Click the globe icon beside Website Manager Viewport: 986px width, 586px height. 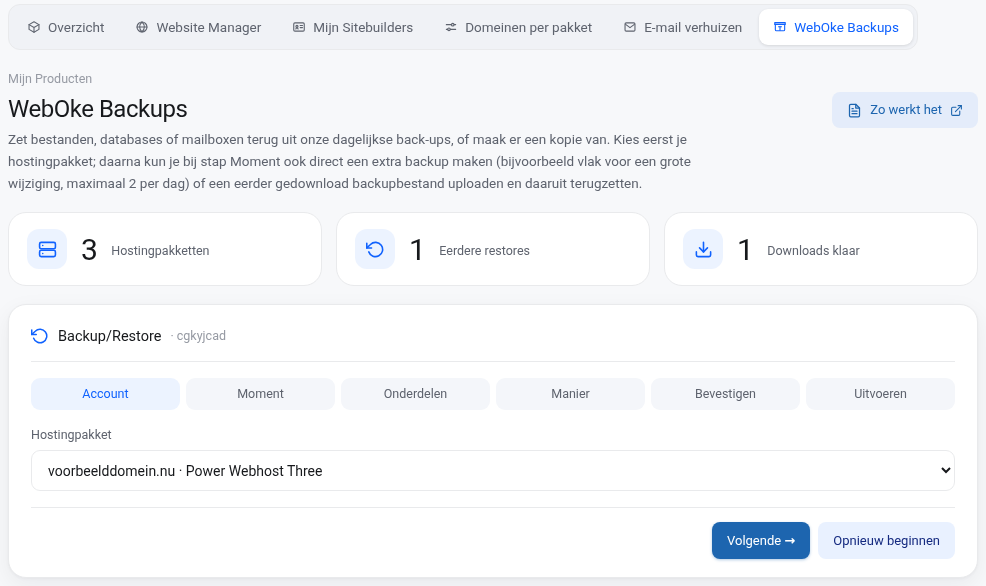click(142, 27)
